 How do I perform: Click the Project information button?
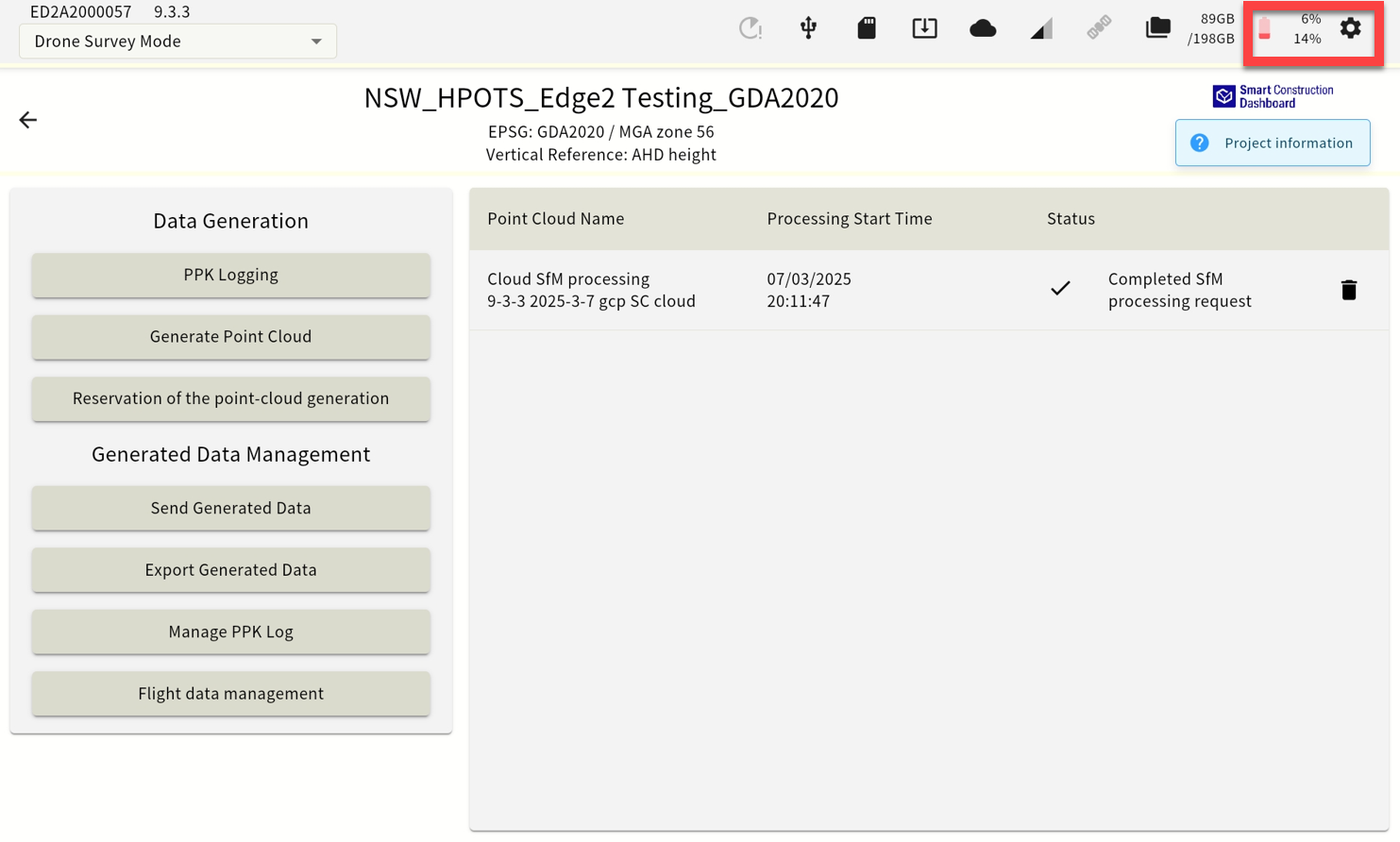1273,143
